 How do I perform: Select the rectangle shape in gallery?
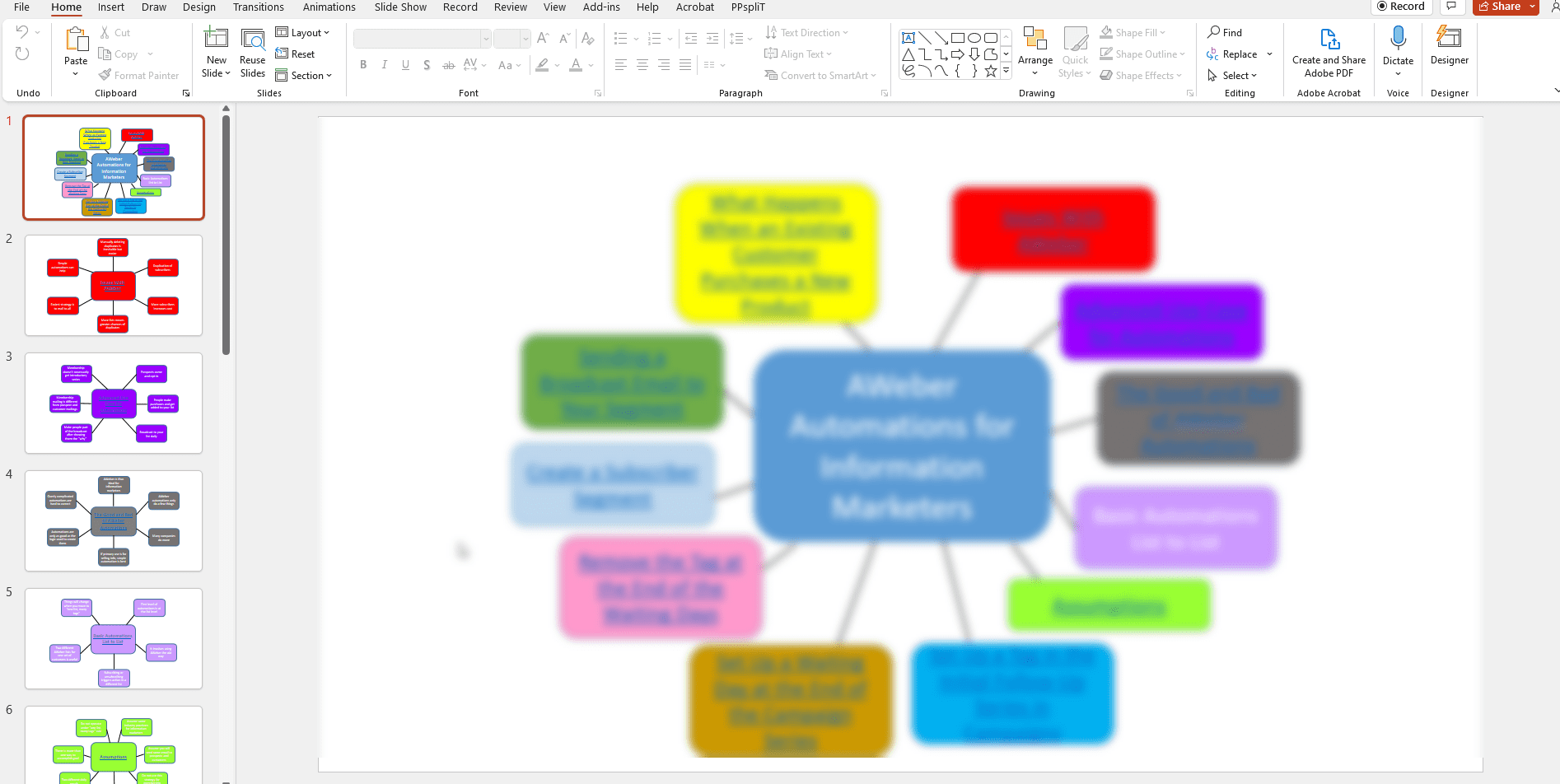957,38
